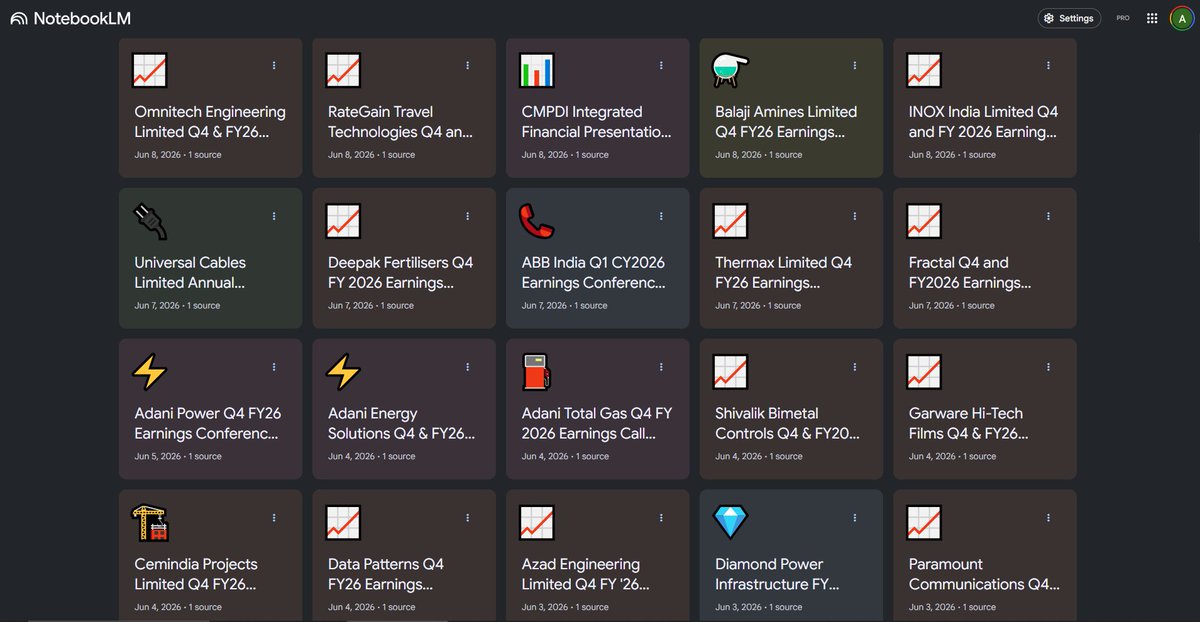
Task: Click the Azad Engineering chart emoji icon
Action: pos(537,523)
